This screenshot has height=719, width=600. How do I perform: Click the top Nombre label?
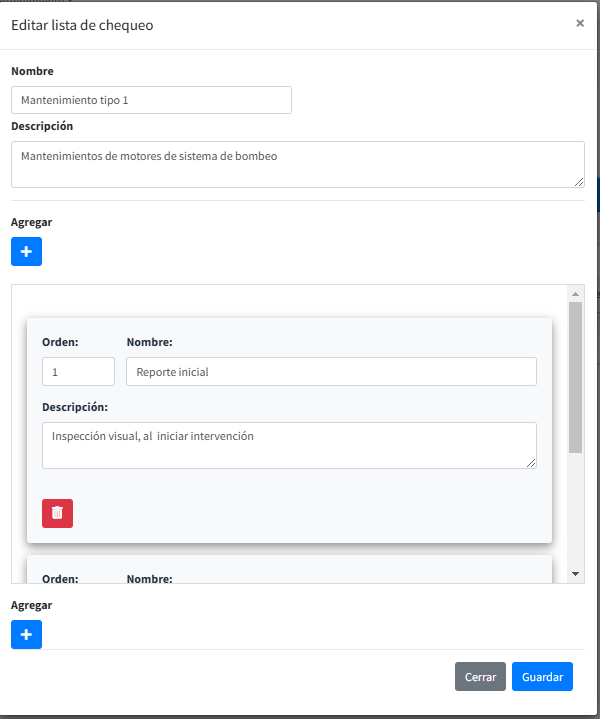pyautogui.click(x=32, y=71)
